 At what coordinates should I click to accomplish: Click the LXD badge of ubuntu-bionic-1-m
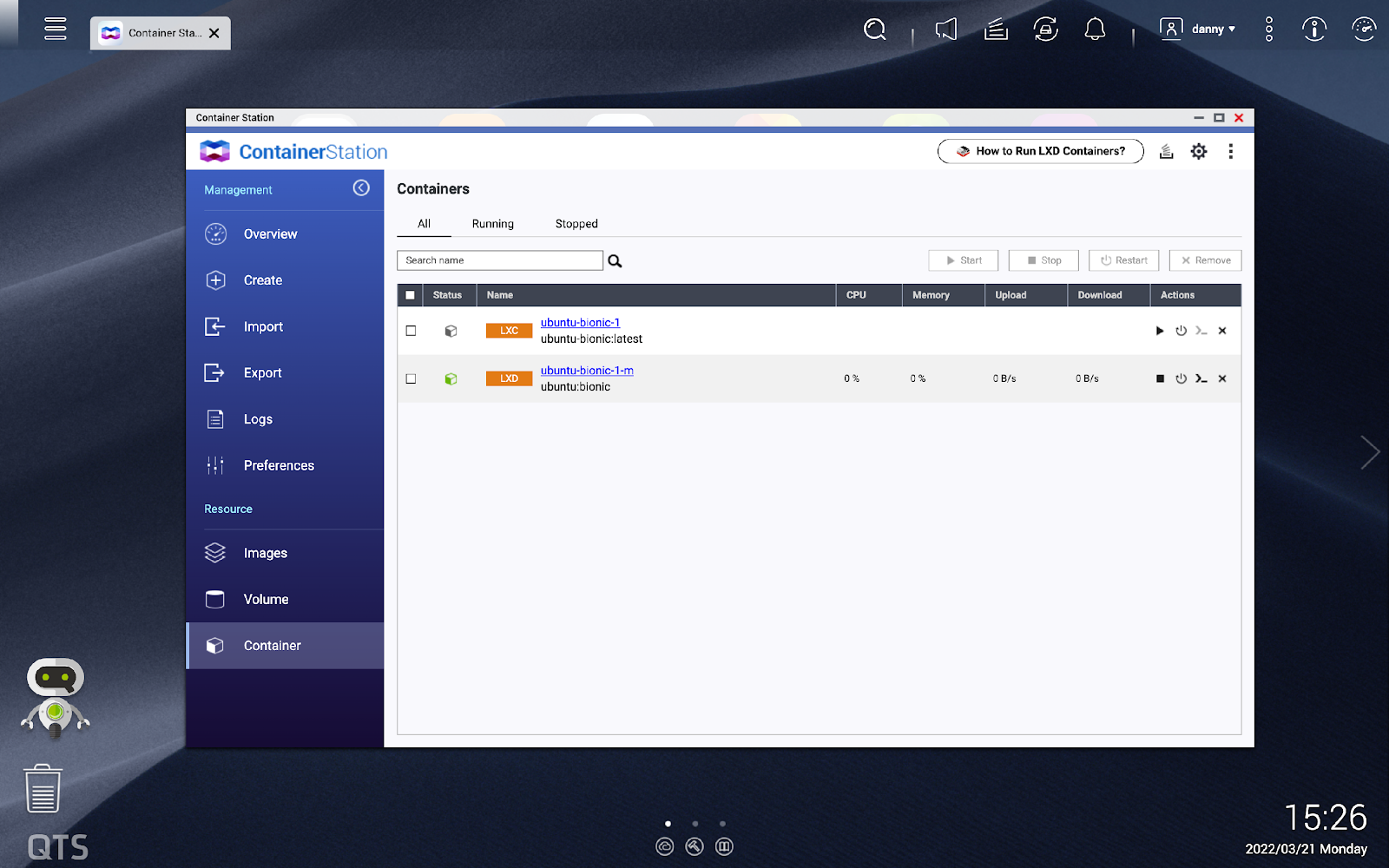tap(509, 378)
